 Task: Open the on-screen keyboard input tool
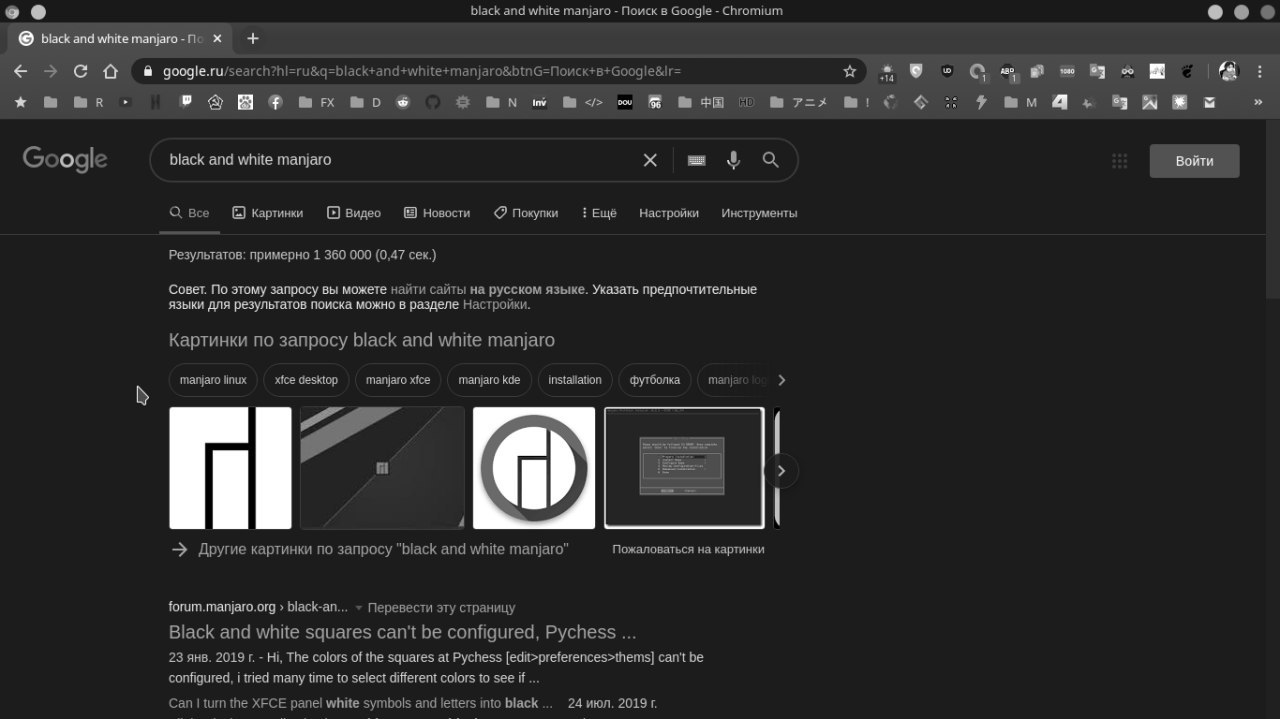(x=697, y=160)
